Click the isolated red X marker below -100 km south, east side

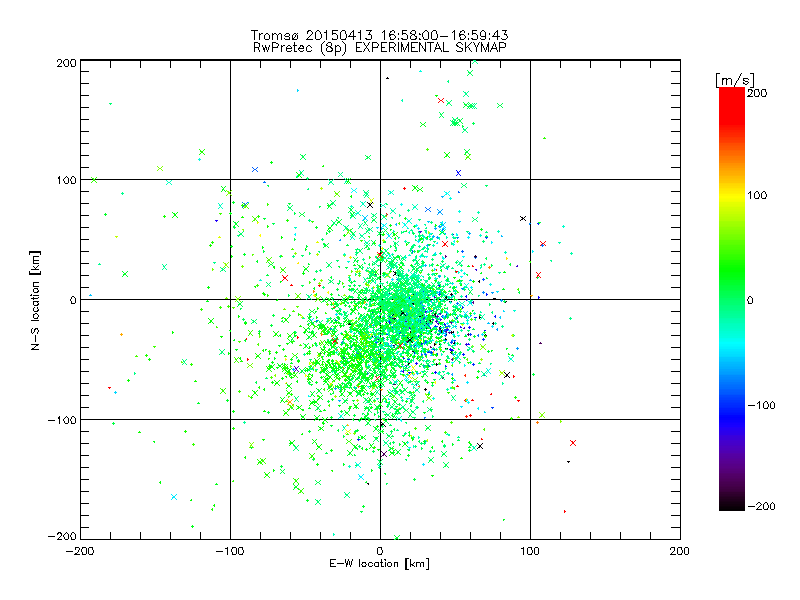pyautogui.click(x=572, y=443)
